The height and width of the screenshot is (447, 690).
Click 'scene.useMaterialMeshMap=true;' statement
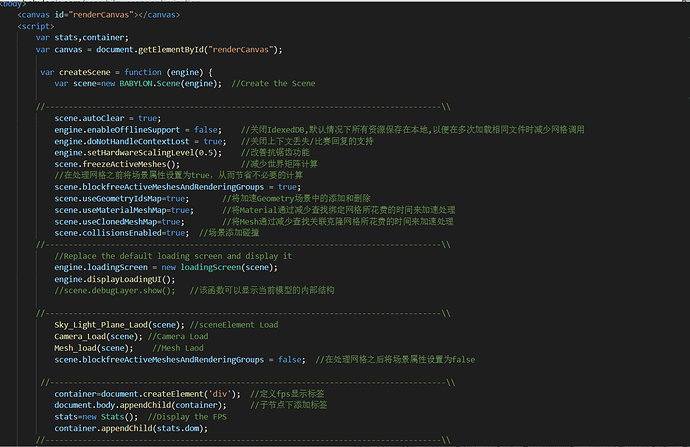pyautogui.click(x=124, y=210)
